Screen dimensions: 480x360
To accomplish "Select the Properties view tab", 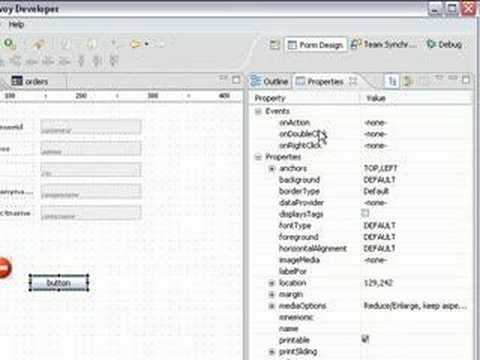I will tap(320, 81).
